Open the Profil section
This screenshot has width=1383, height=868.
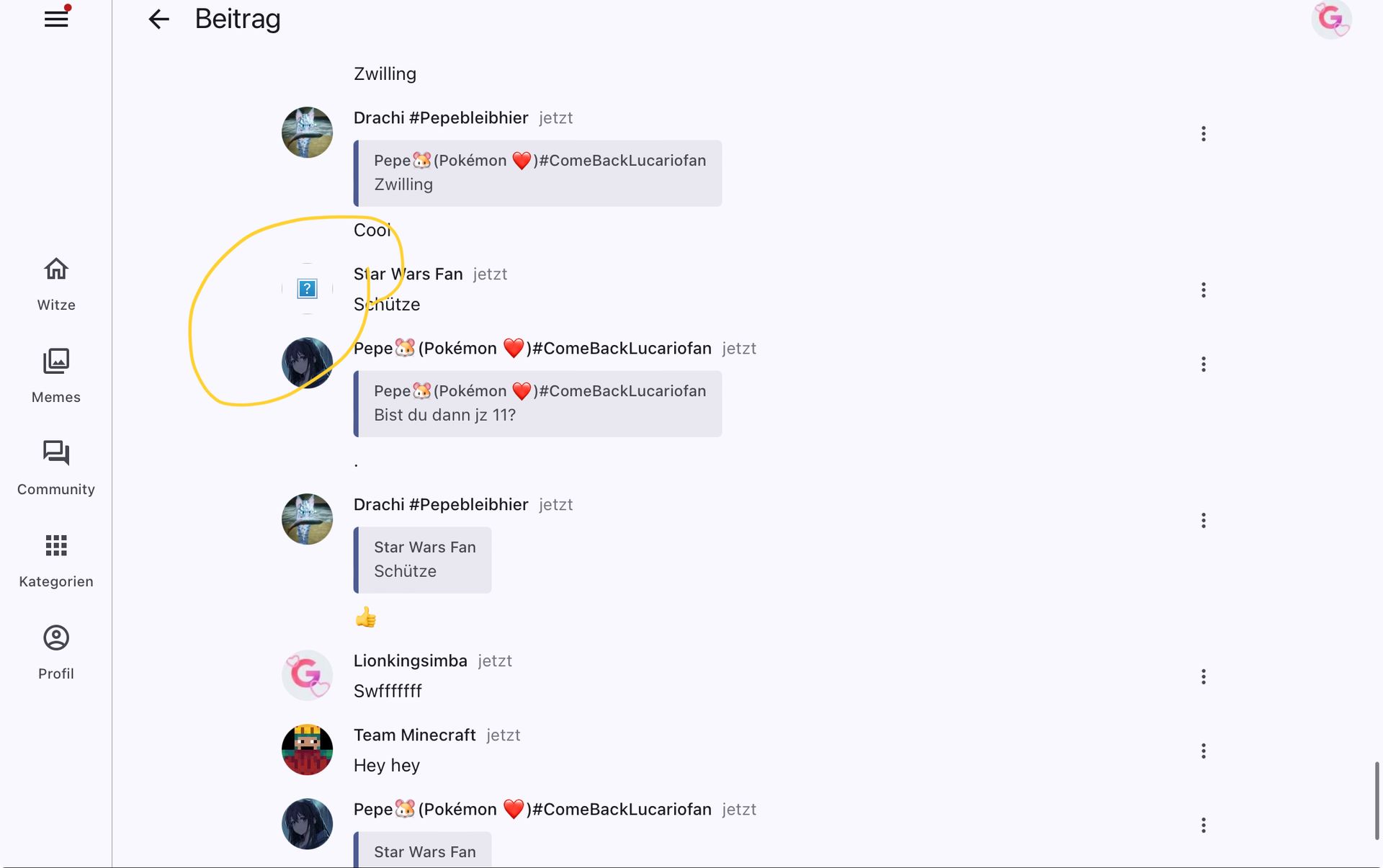56,653
